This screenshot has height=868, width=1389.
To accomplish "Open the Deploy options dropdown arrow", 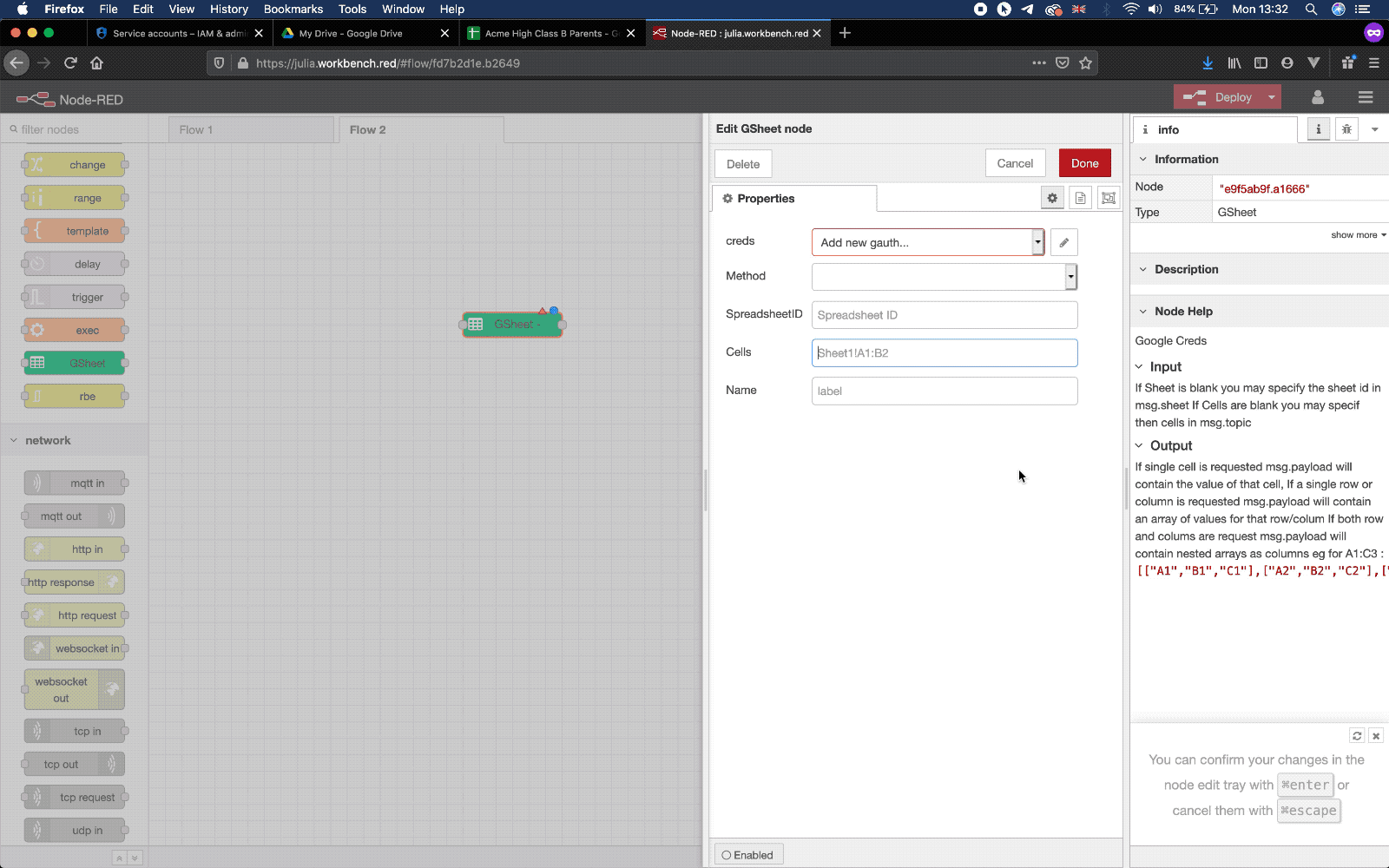I will coord(1271,97).
